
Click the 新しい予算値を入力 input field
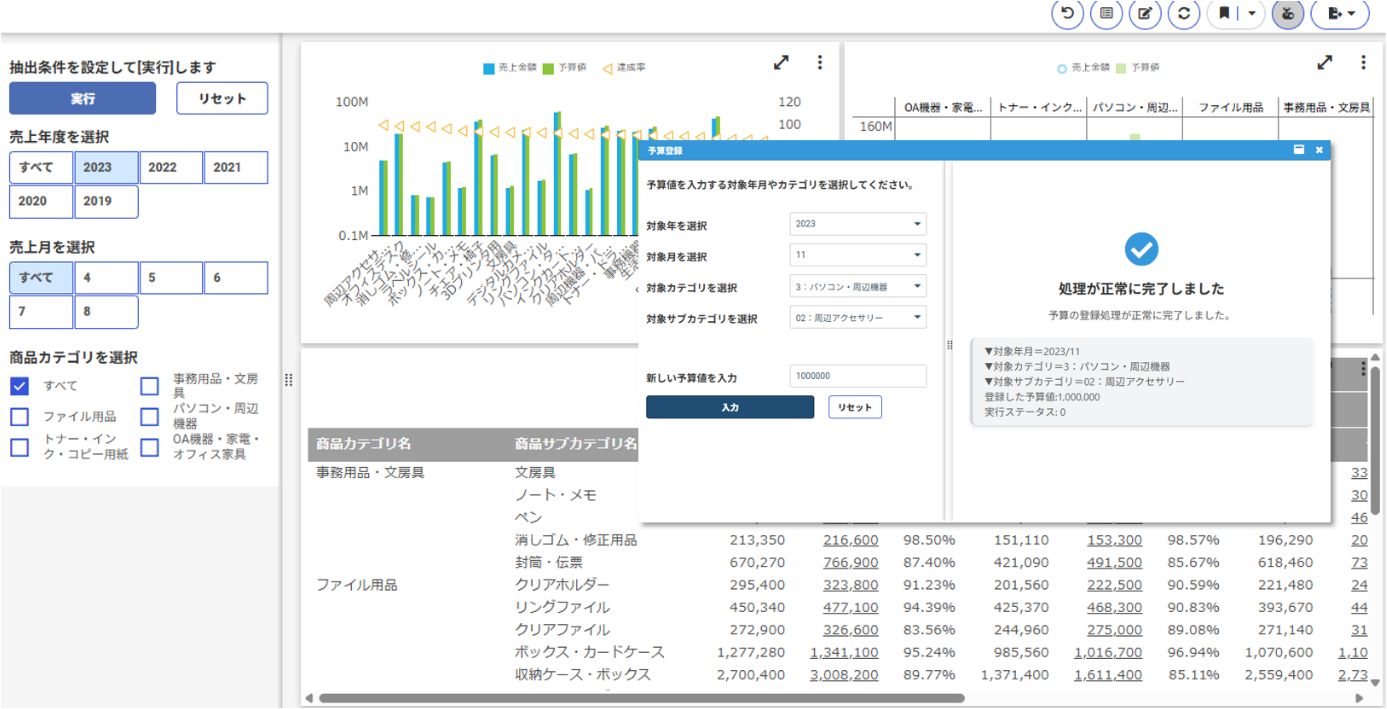858,376
